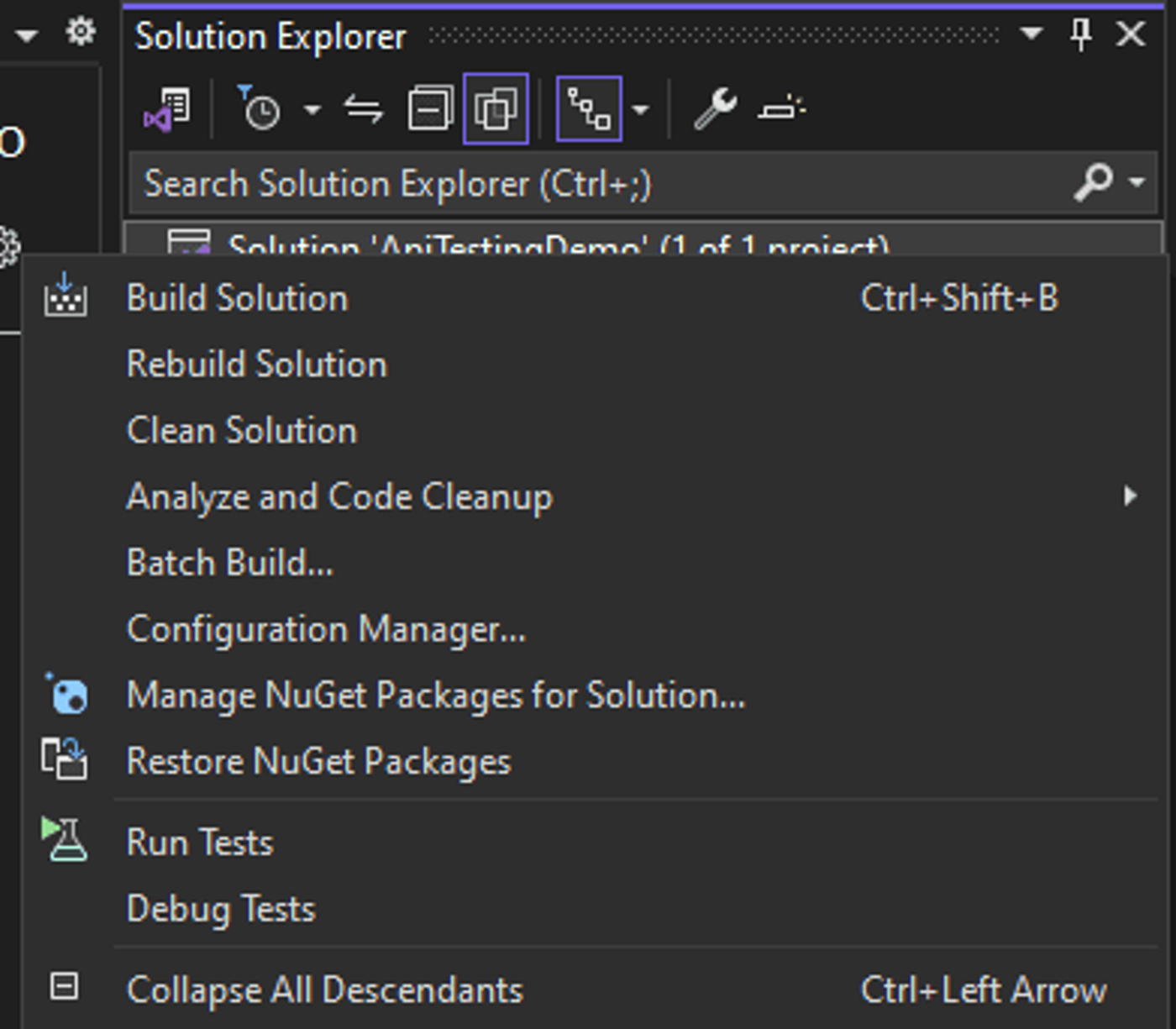Choose Rebuild Solution
This screenshot has width=1176, height=1029.
click(x=595, y=365)
